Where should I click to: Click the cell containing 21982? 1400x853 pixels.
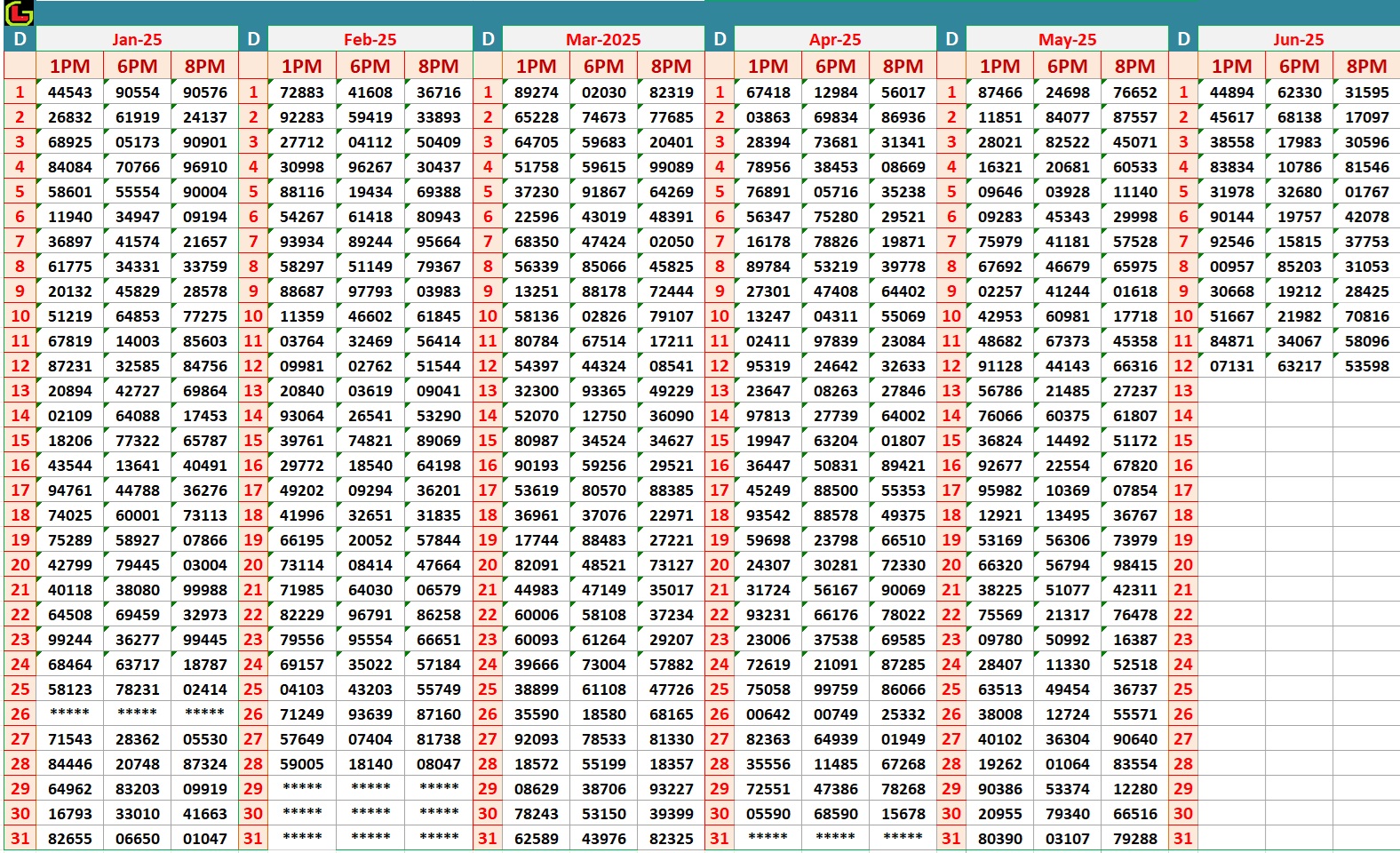click(x=1300, y=316)
